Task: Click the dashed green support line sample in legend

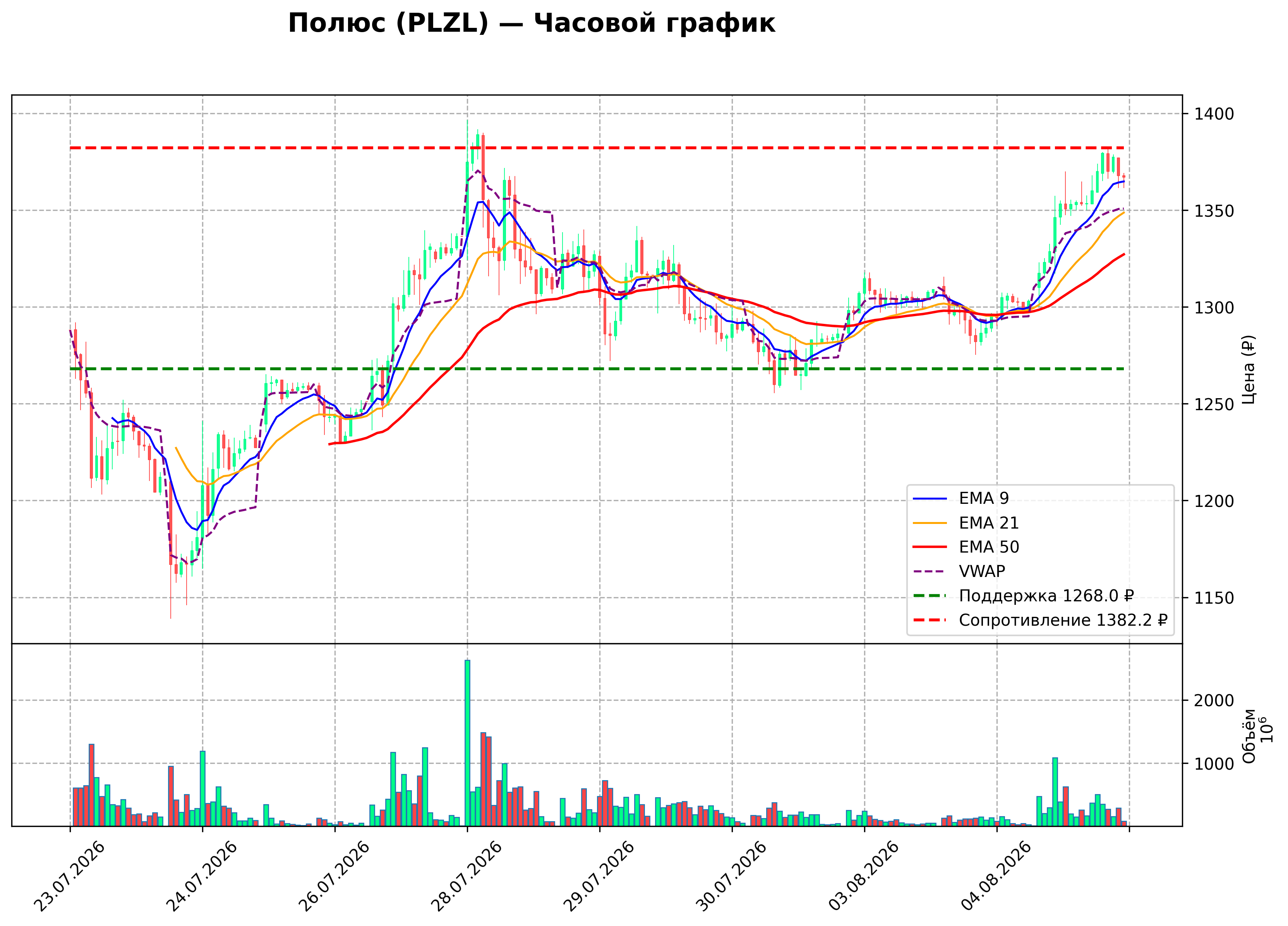Action: [930, 596]
